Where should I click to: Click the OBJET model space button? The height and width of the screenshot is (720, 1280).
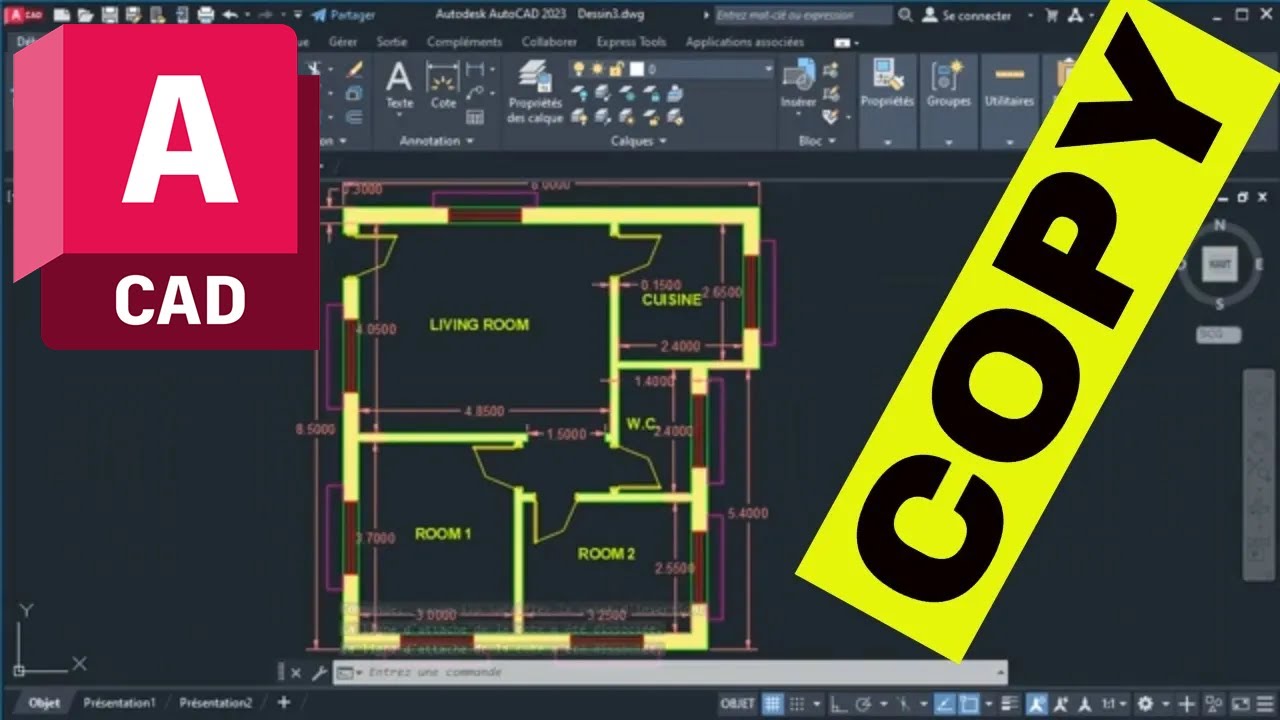(737, 704)
